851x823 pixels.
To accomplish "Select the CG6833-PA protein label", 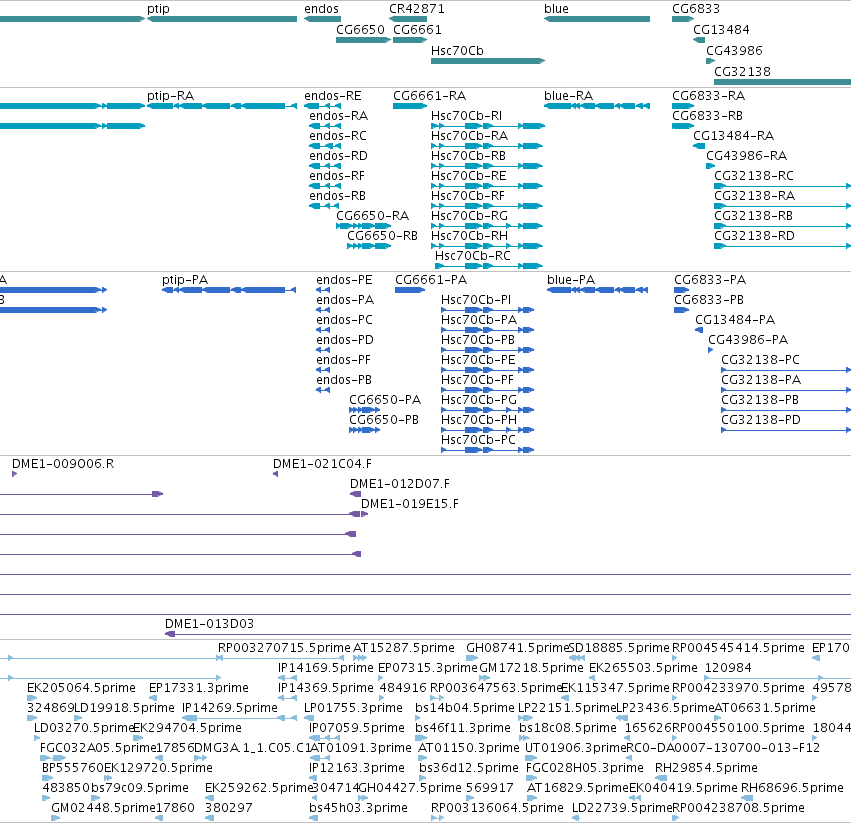I will pos(710,280).
